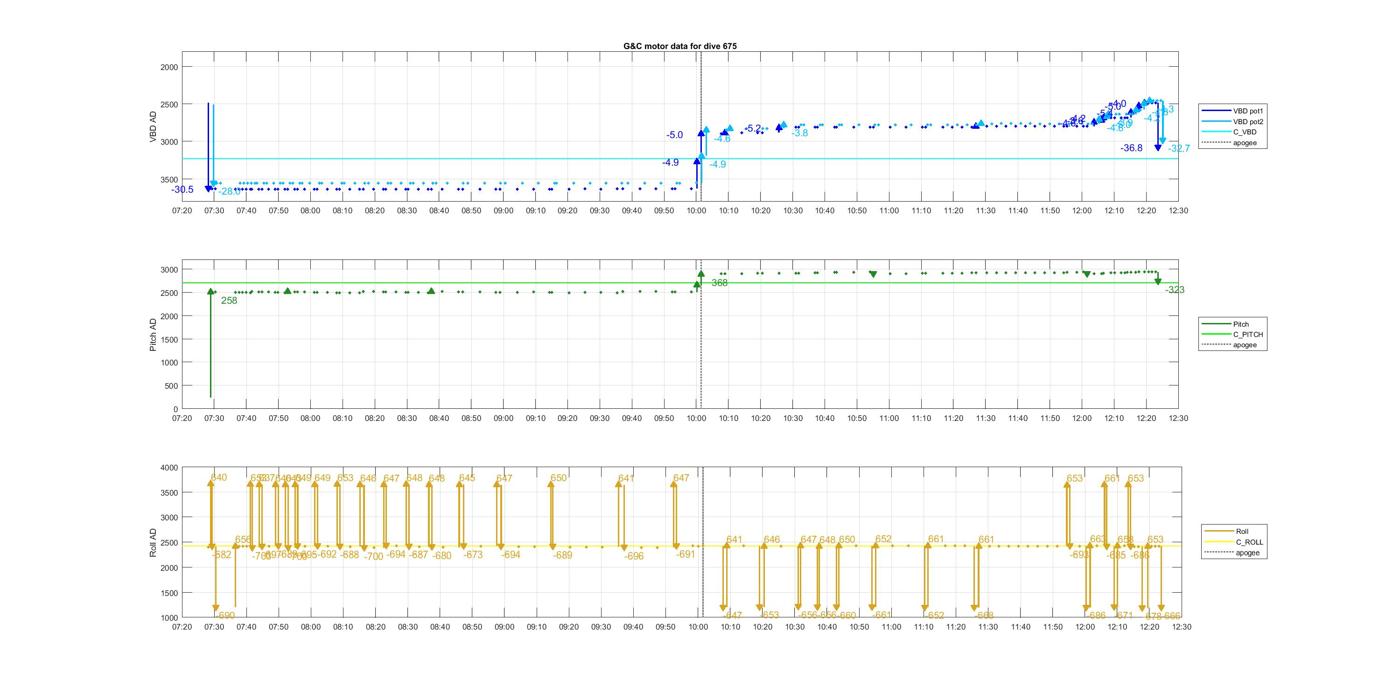Click the '07:20' tick under VBD plot
This screenshot has height=693, width=1400.
click(182, 211)
